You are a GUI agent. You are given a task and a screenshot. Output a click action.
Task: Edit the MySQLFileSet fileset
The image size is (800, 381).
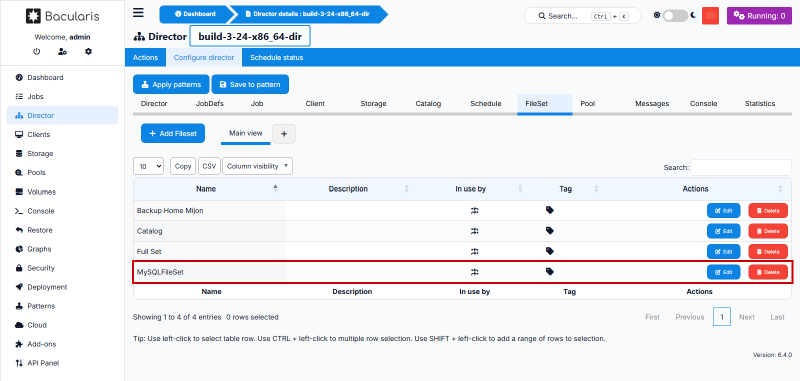(x=723, y=272)
